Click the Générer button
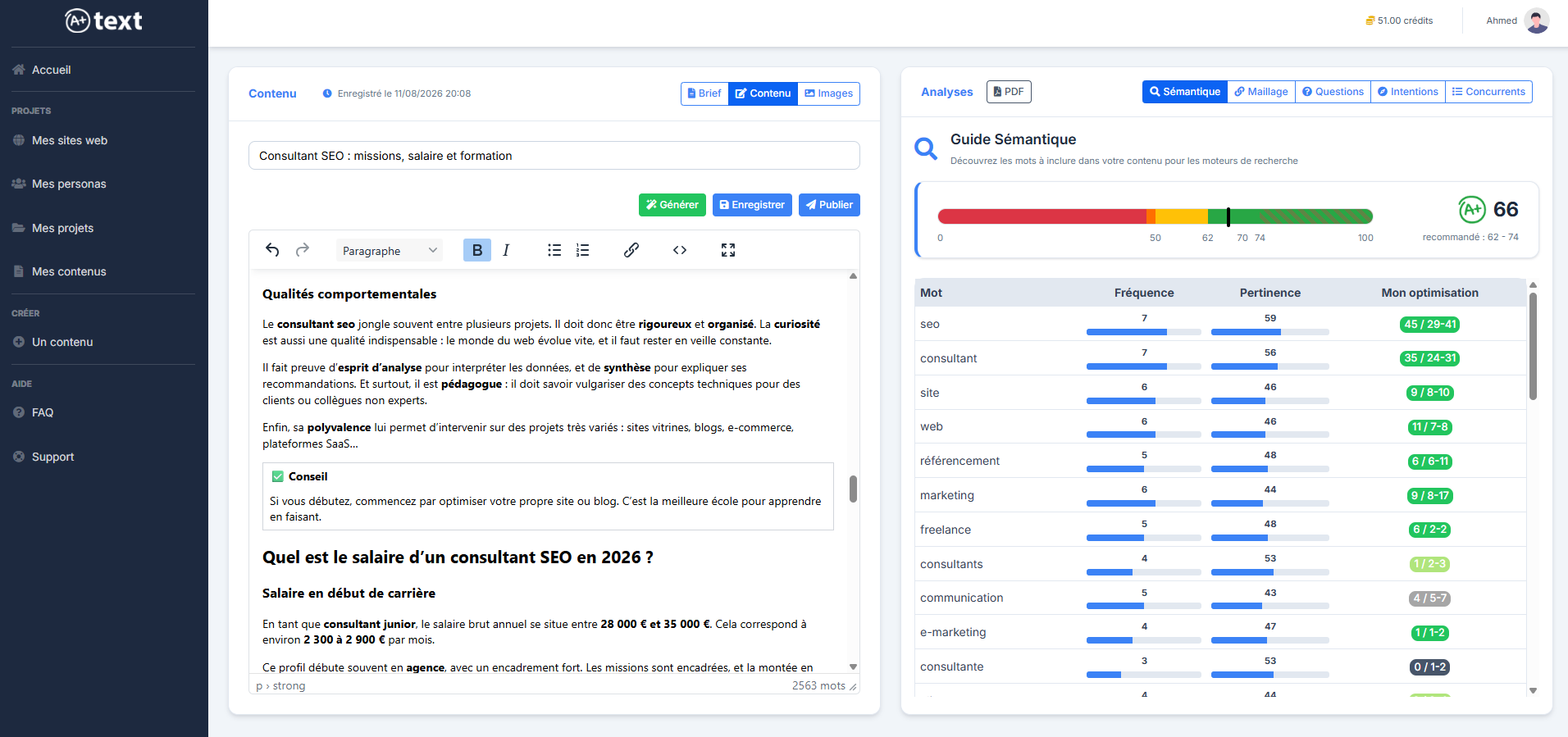Screen dimensions: 1568x737 tap(672, 205)
